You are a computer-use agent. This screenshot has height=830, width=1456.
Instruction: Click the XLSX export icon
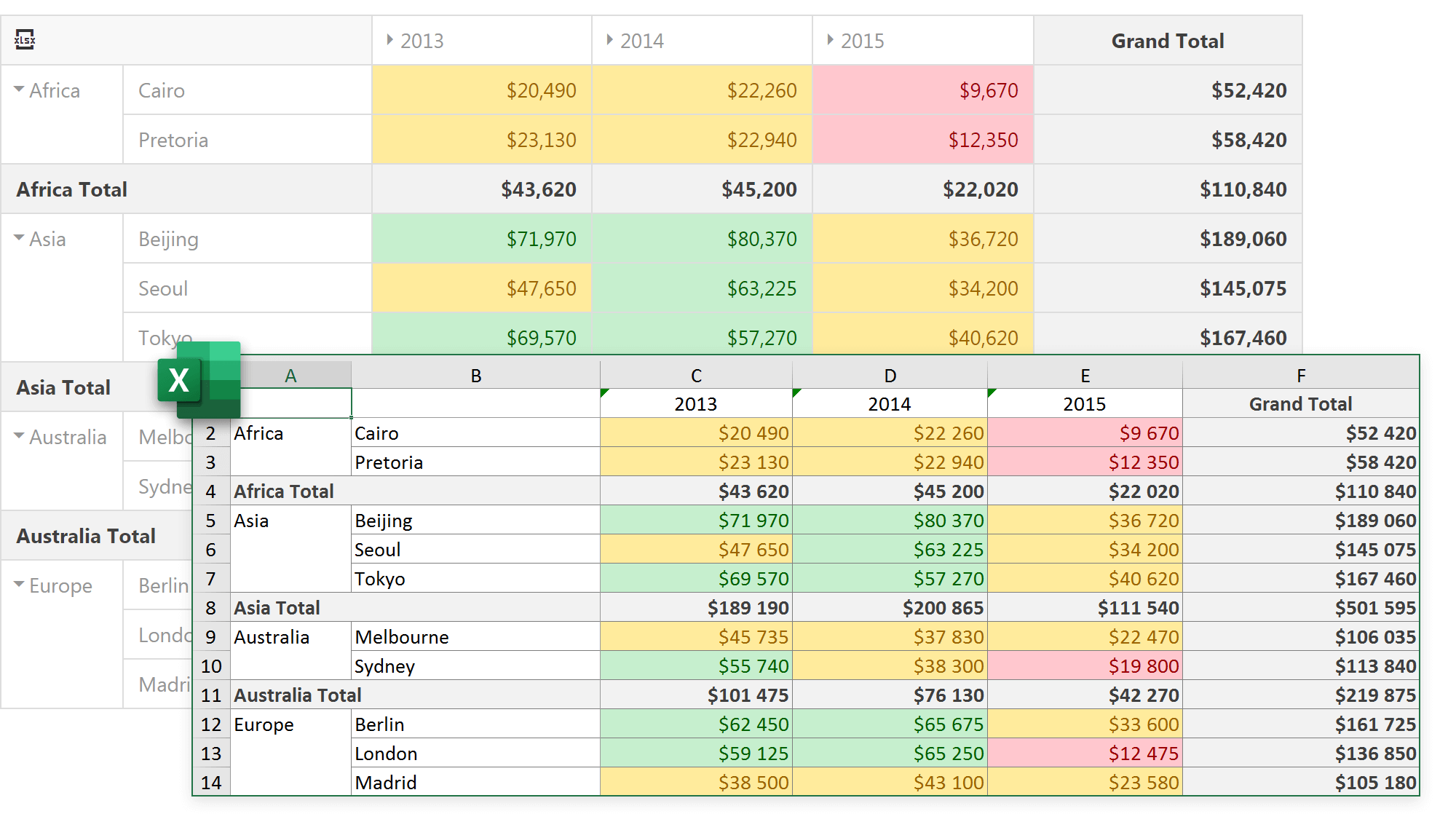(x=25, y=39)
